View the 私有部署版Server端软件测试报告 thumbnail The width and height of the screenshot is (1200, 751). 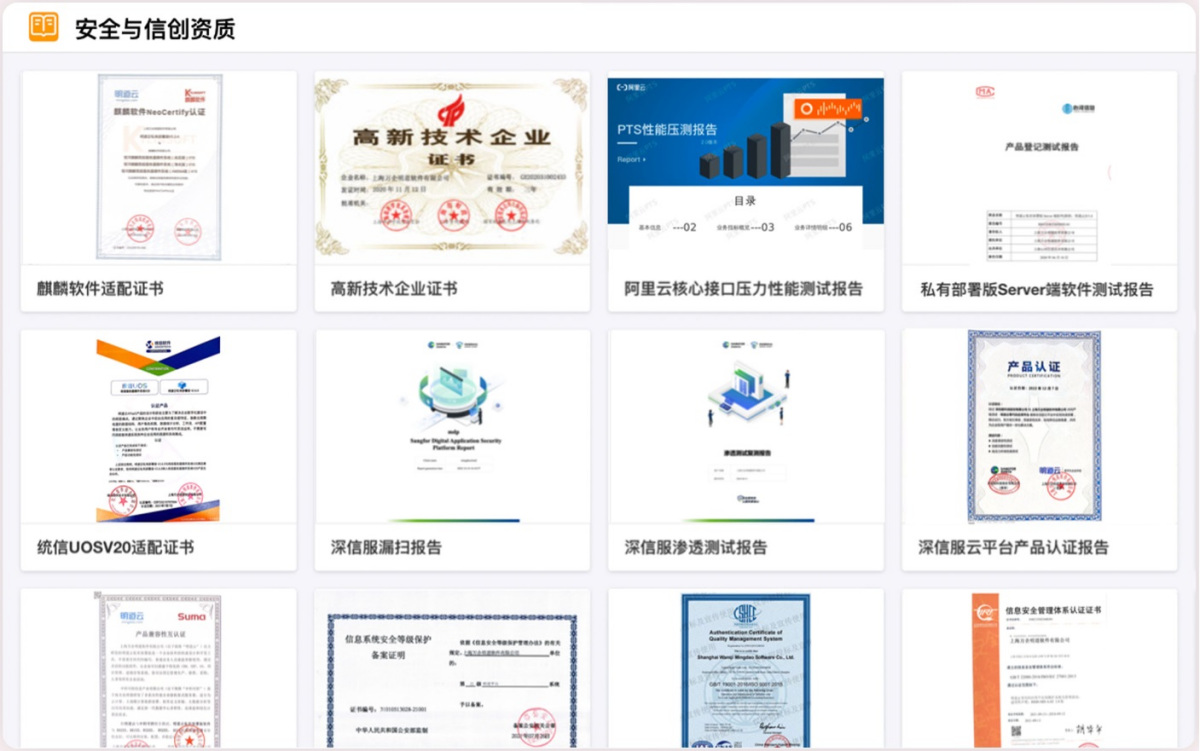click(1040, 167)
